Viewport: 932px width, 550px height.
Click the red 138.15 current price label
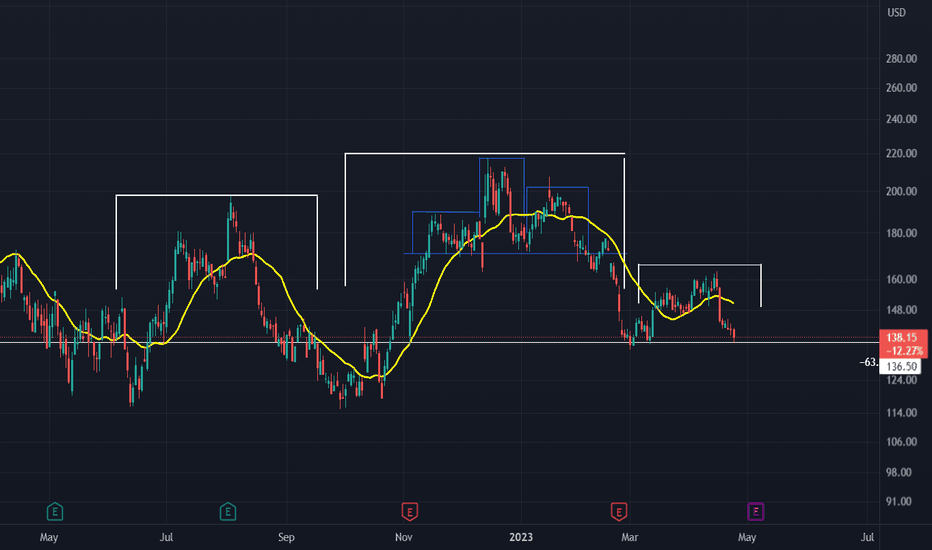pos(903,344)
